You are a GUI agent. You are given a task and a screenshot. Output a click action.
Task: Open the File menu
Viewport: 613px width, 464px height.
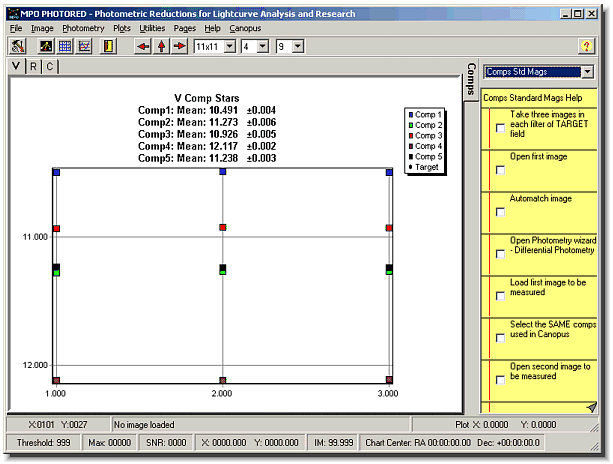16,28
